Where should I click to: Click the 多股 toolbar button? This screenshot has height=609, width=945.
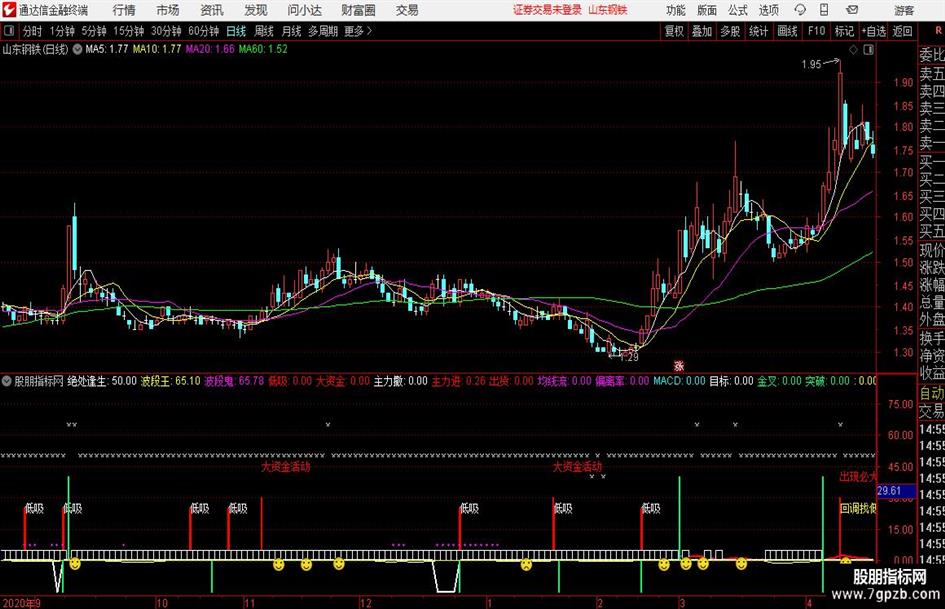(730, 31)
